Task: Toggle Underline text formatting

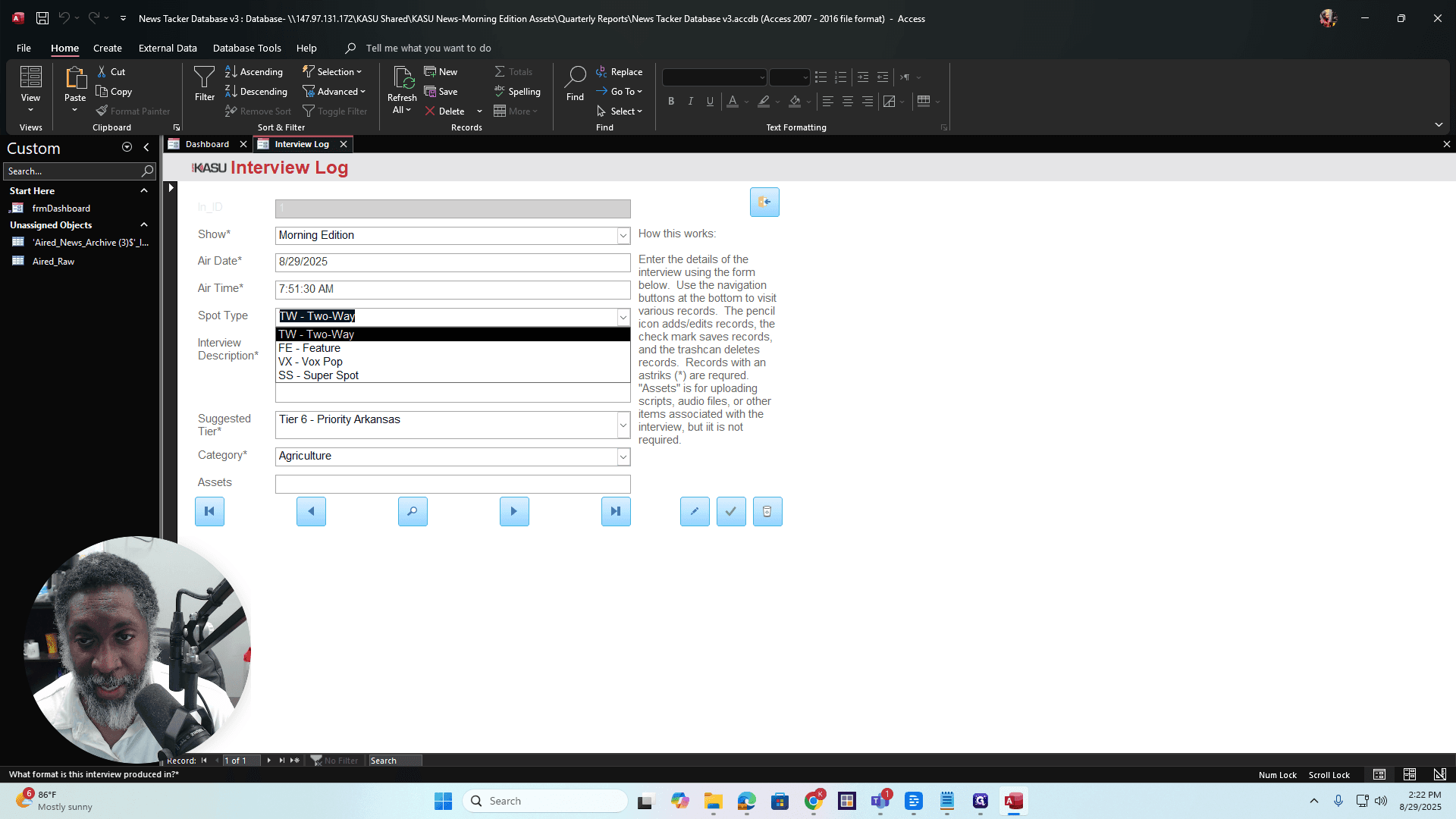Action: (710, 101)
